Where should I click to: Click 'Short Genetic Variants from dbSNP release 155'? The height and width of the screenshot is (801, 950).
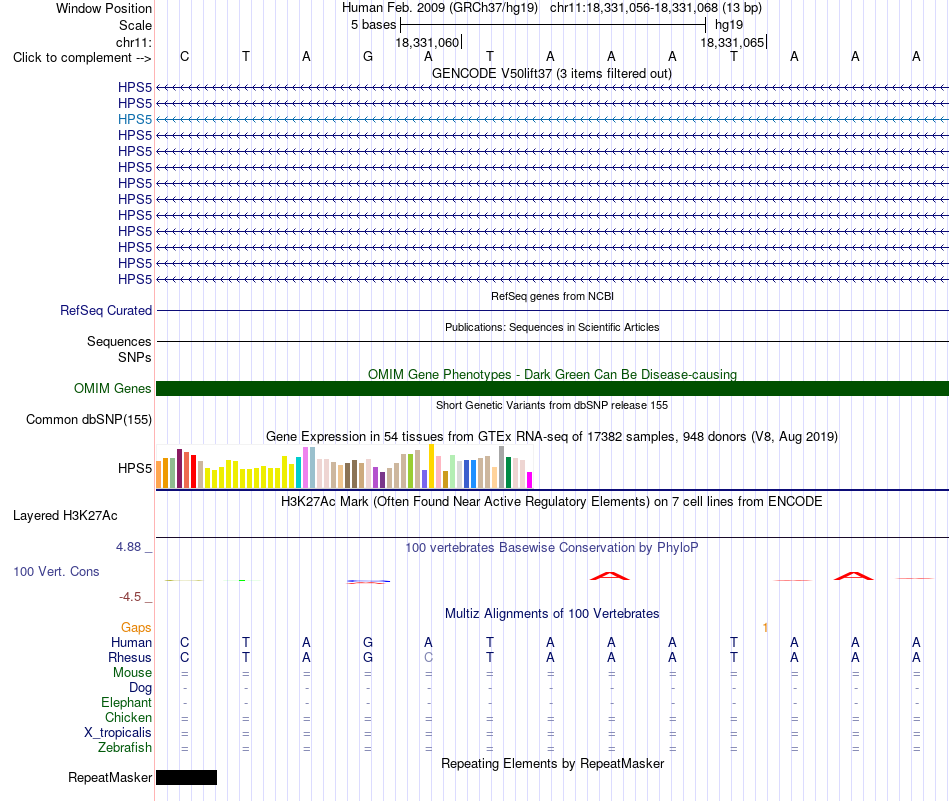(552, 405)
